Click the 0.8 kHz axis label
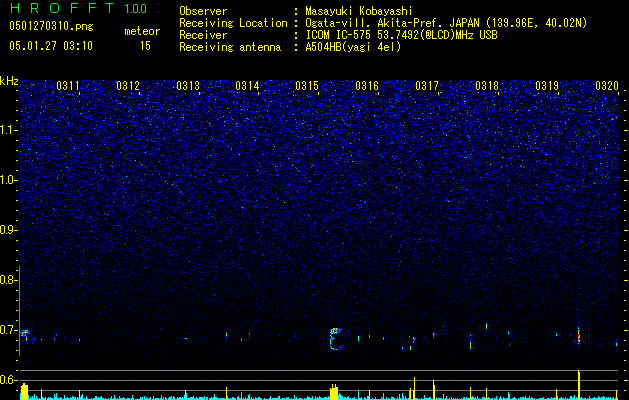 tap(9, 280)
